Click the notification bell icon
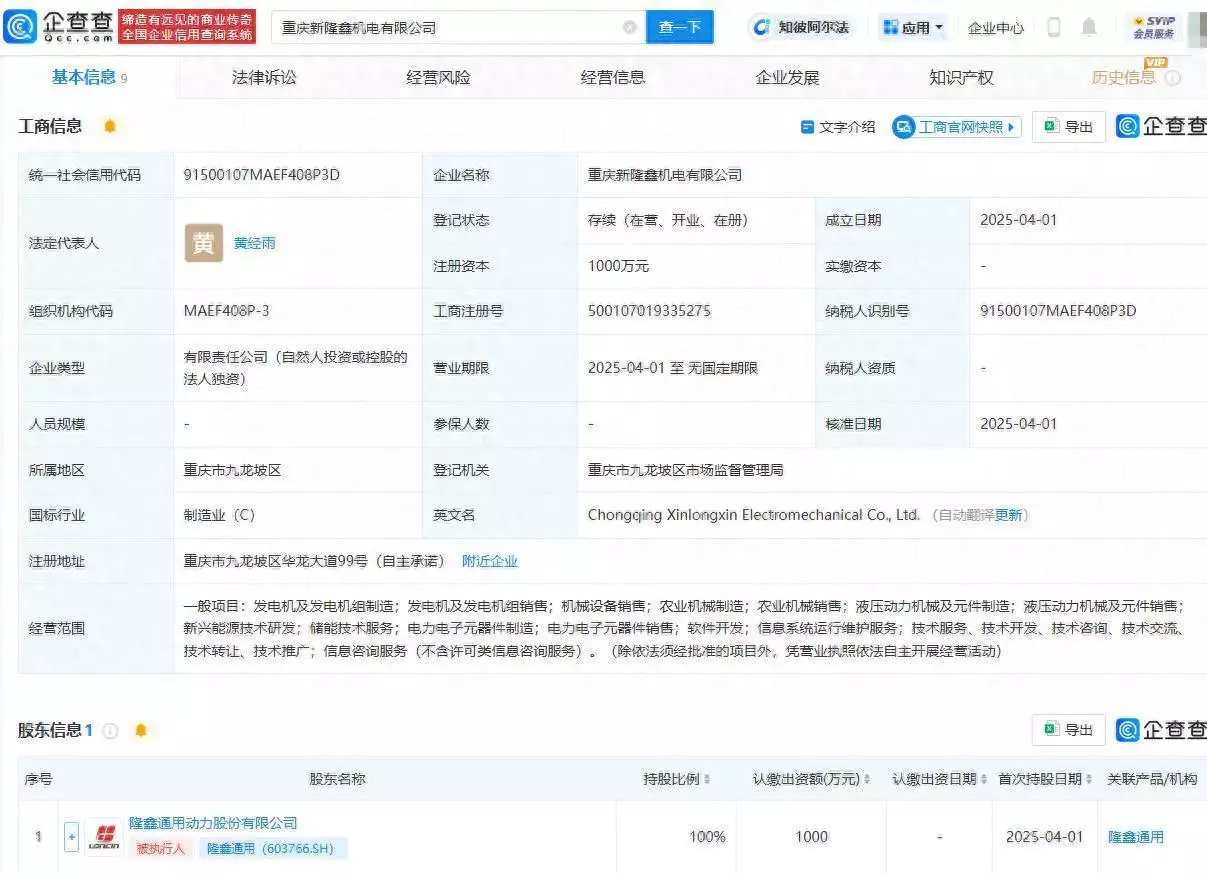Image resolution: width=1207 pixels, height=873 pixels. (x=1089, y=27)
